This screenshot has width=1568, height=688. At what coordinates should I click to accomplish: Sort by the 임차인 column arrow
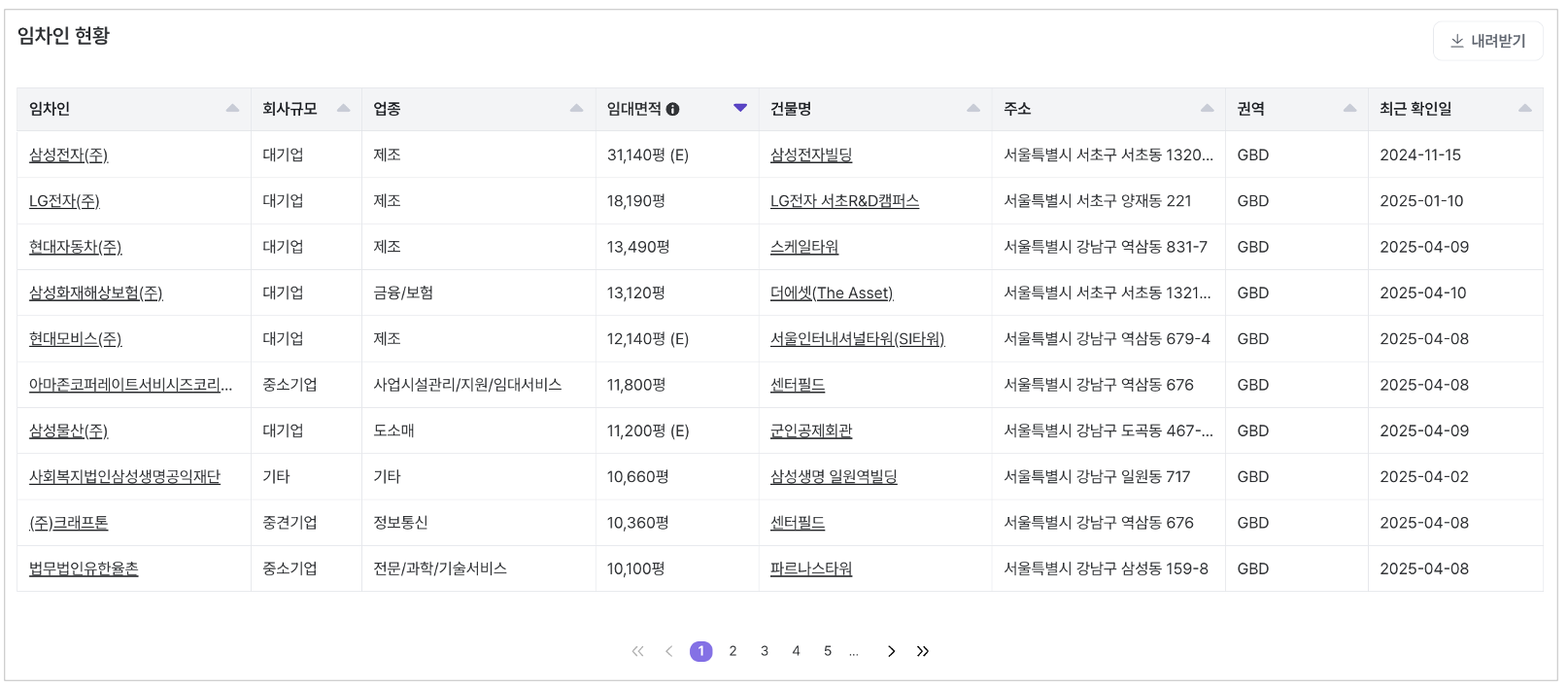pos(232,109)
